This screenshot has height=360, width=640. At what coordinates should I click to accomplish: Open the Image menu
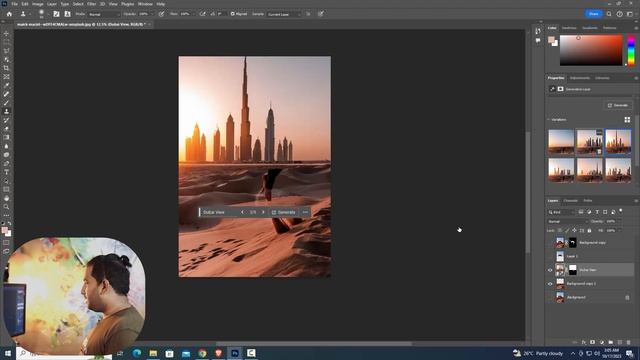(x=38, y=4)
